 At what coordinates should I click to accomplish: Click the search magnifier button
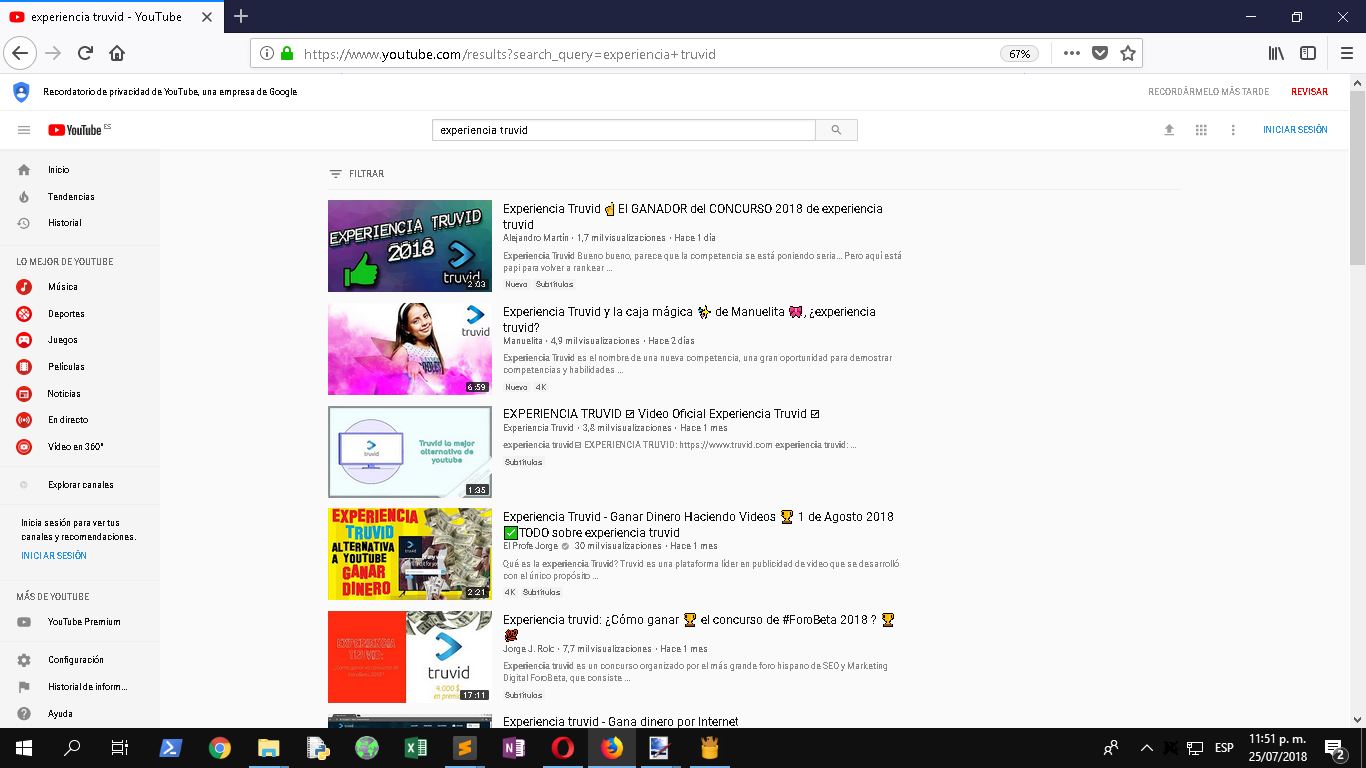point(836,130)
